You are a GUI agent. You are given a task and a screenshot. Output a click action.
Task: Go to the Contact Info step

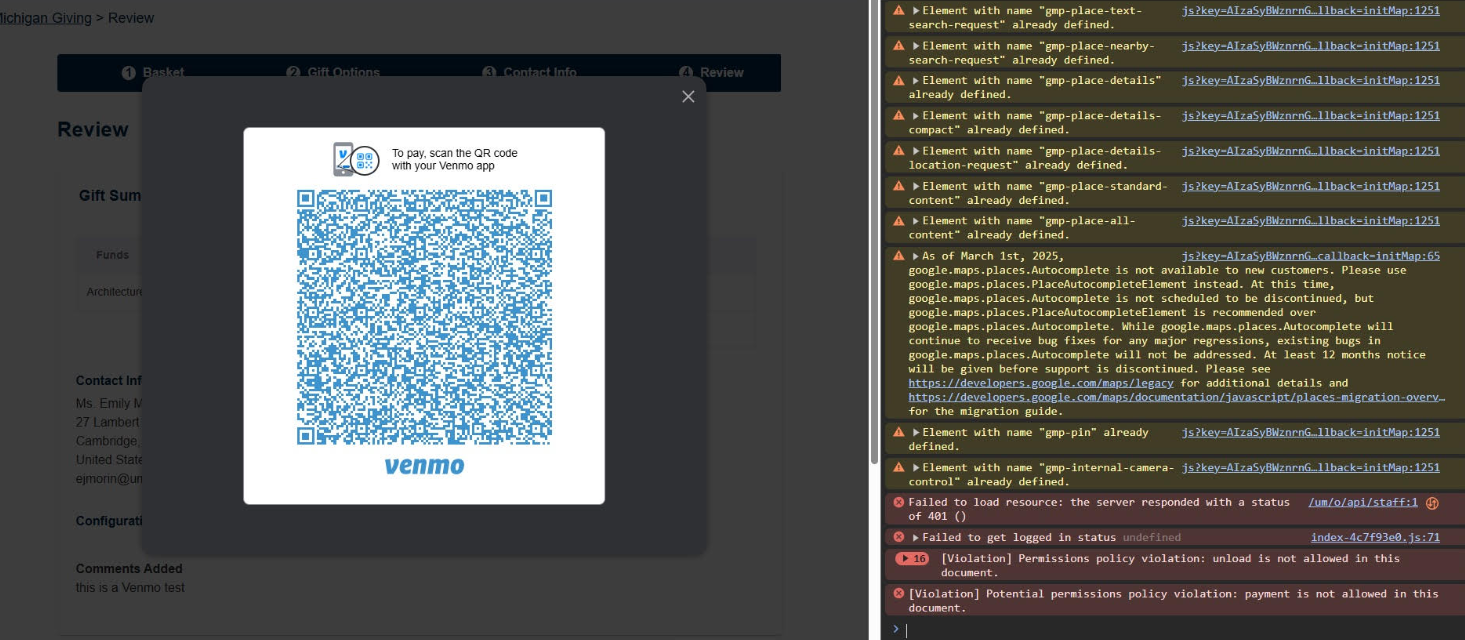pyautogui.click(x=529, y=72)
